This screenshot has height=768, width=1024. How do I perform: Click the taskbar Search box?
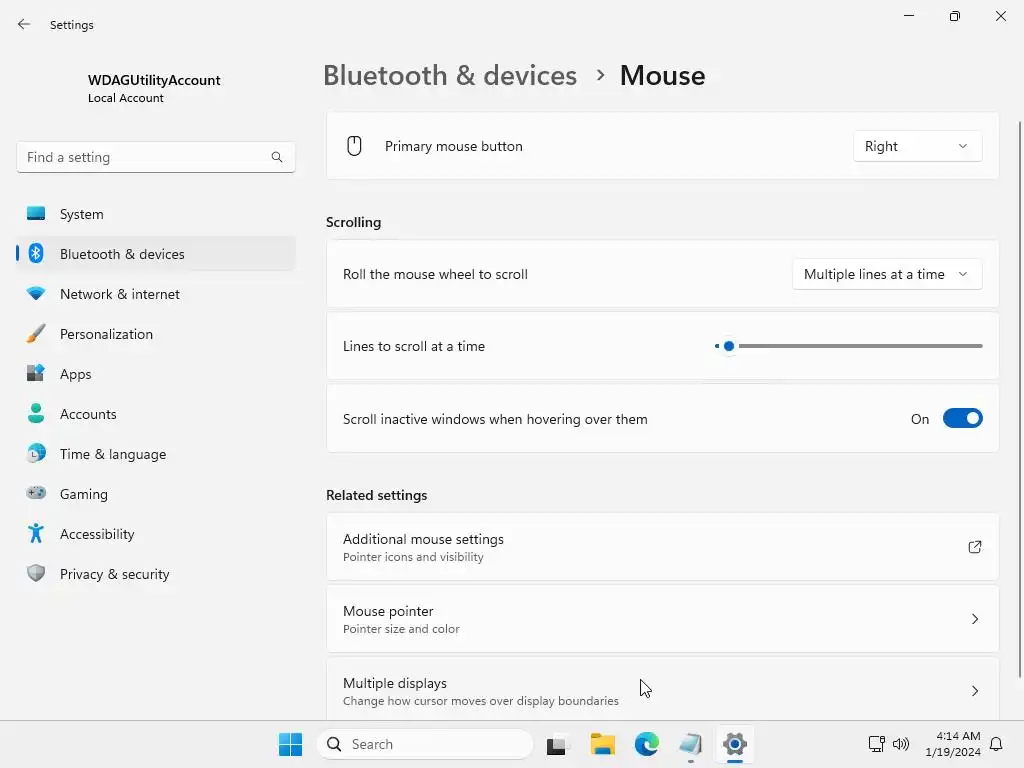[x=425, y=744]
